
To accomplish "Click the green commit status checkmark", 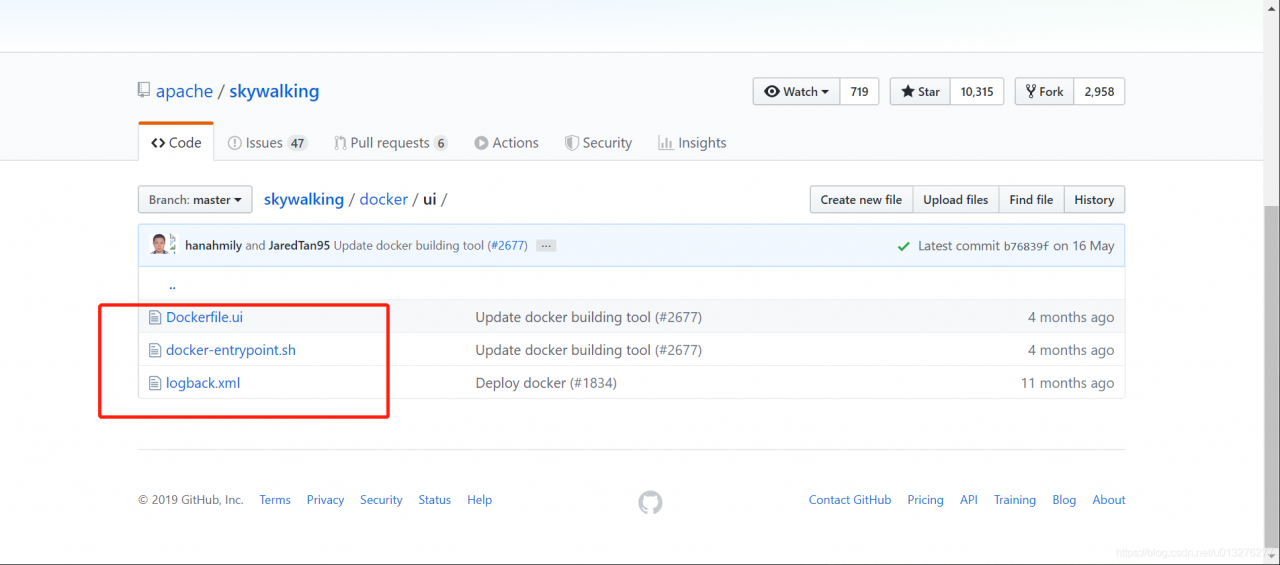I will coord(904,246).
